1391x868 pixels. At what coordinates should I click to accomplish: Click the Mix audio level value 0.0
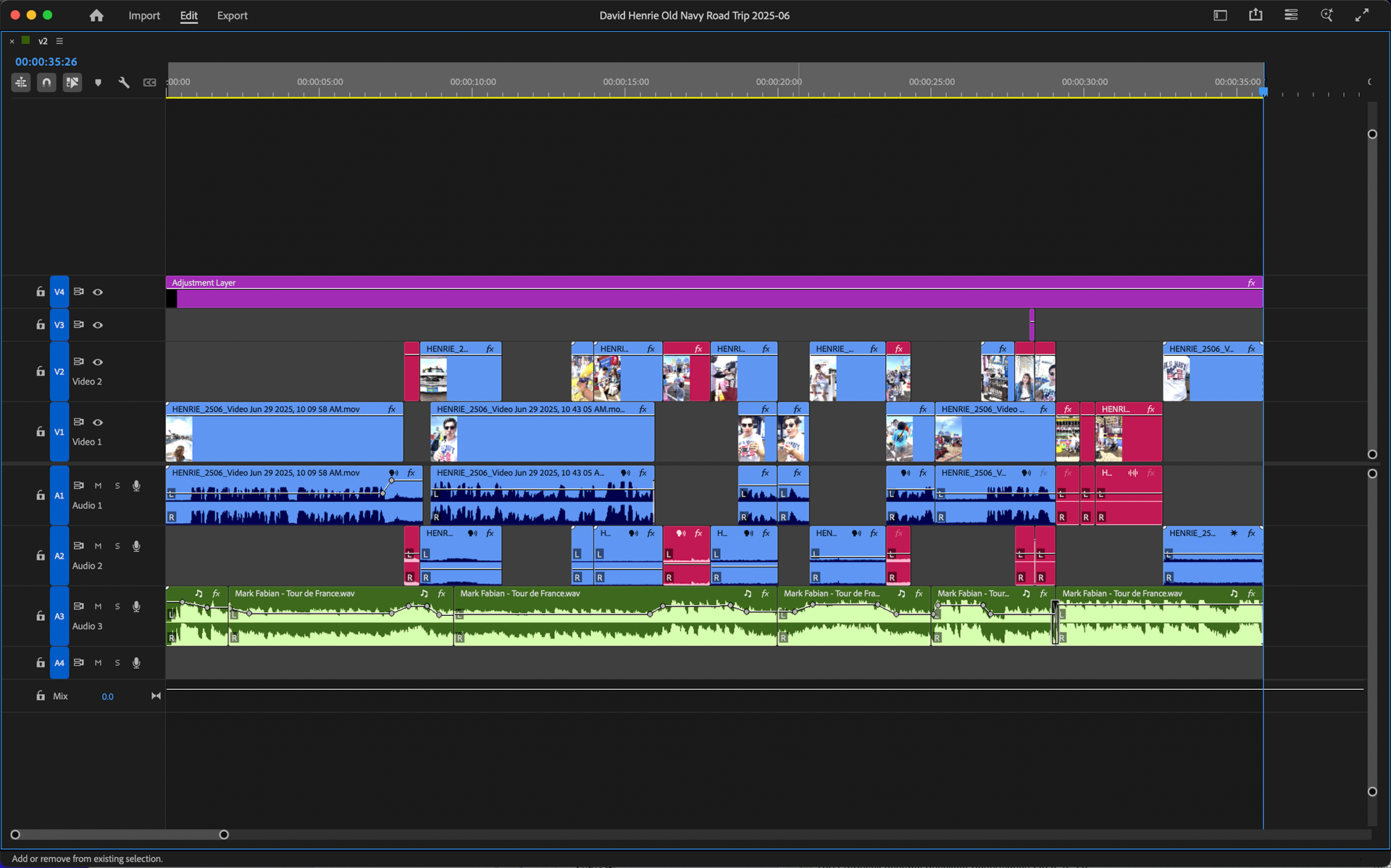pyautogui.click(x=107, y=696)
